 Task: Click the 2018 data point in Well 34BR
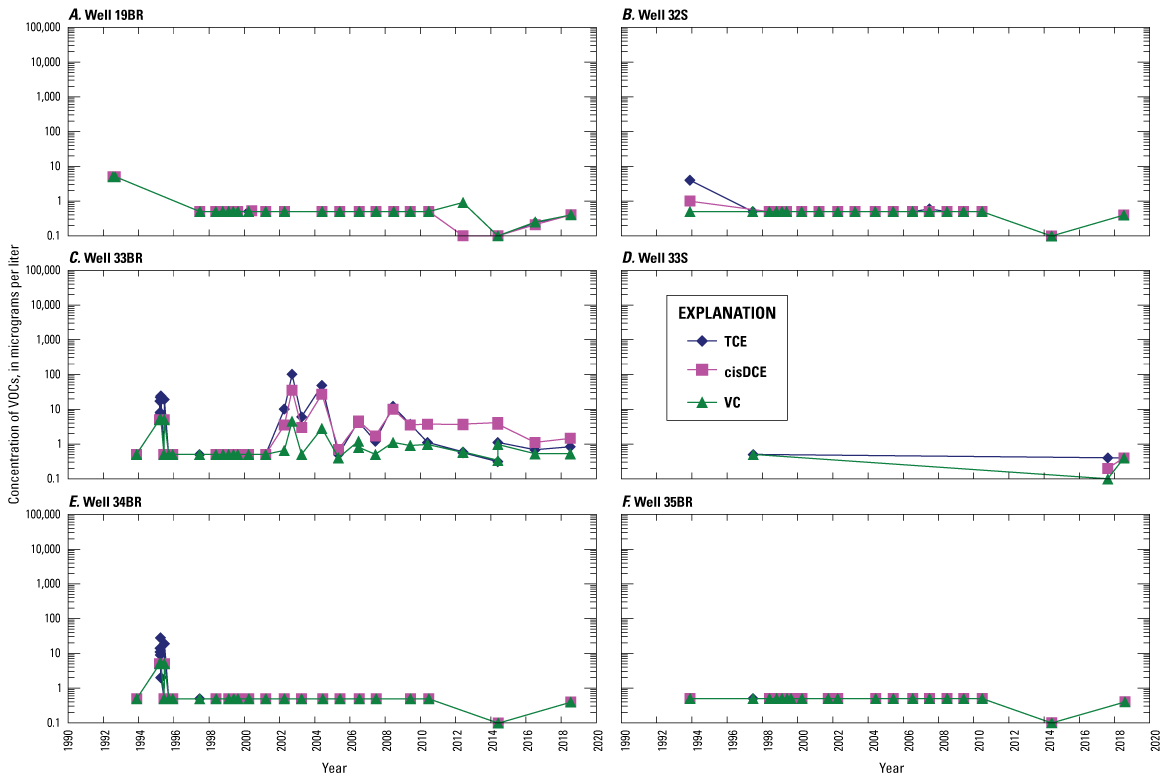pyautogui.click(x=570, y=702)
